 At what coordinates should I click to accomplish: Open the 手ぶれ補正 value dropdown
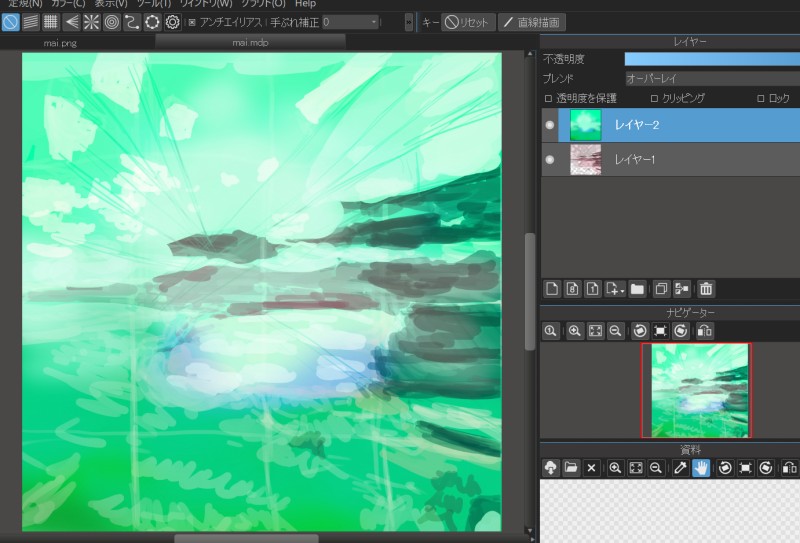click(x=351, y=22)
